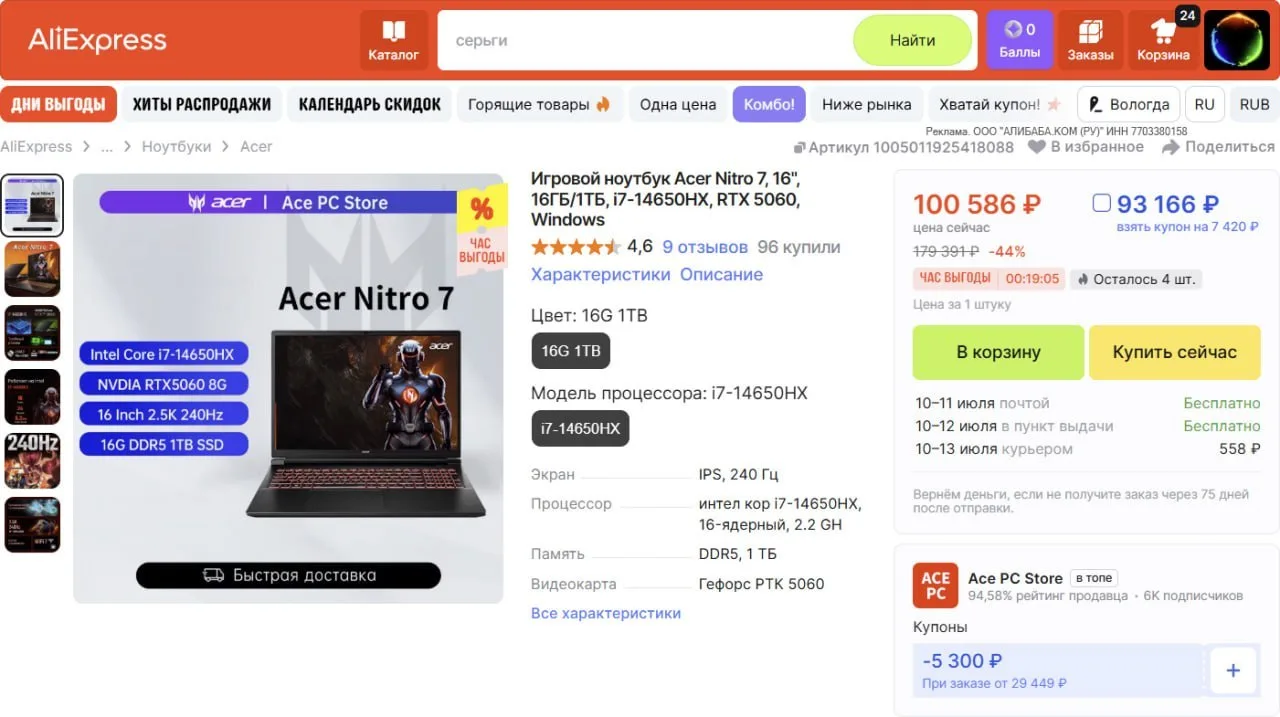Click the 100 586 ₽ current price
Screen dimensions: 1280x717
click(977, 204)
